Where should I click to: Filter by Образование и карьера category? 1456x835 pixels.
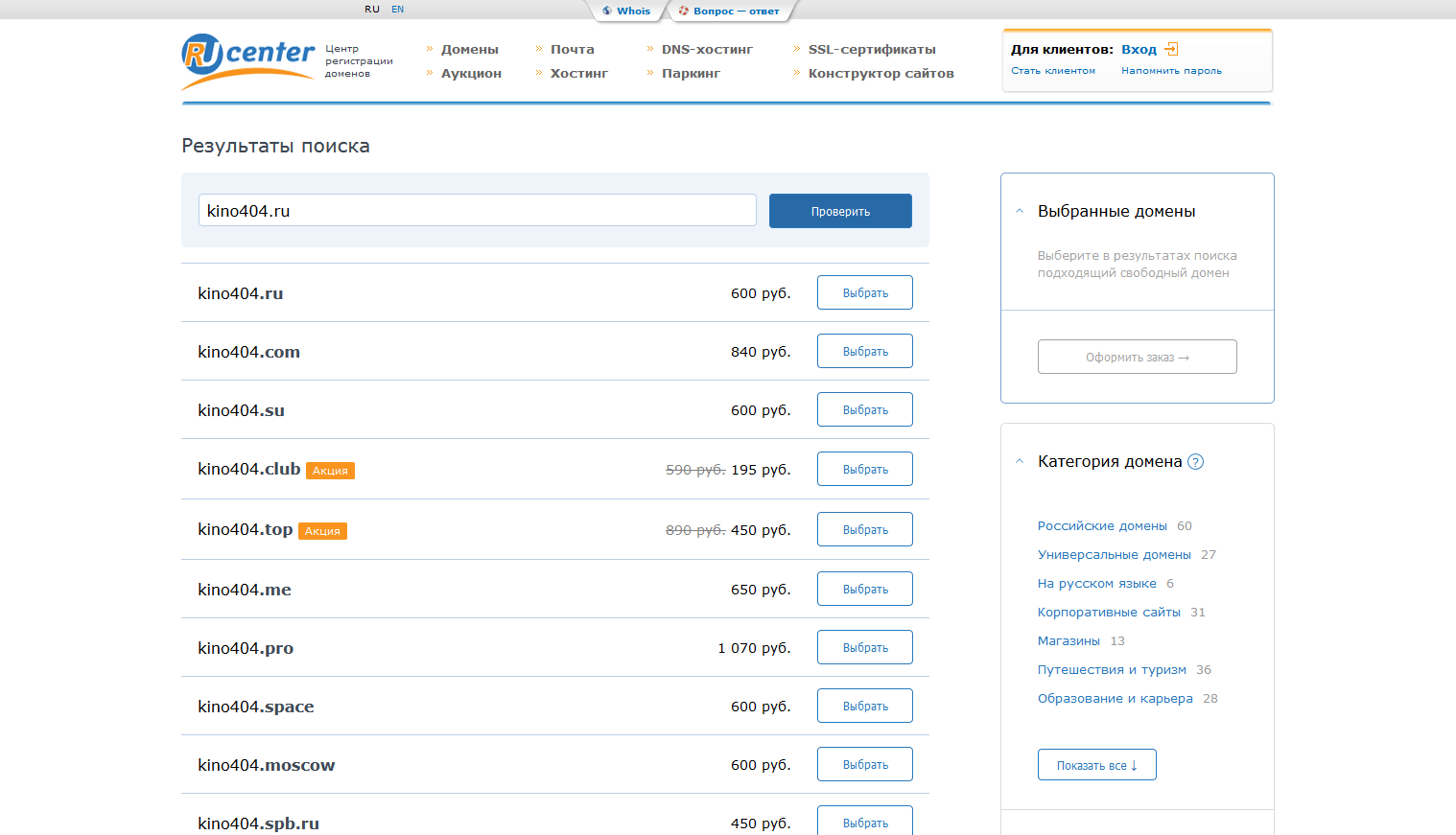coord(1115,699)
